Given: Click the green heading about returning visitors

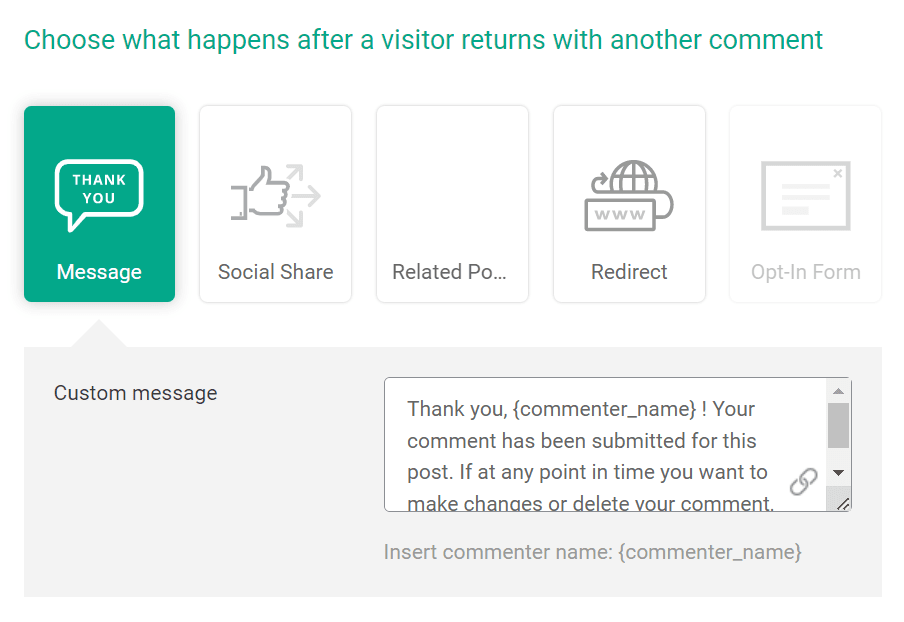Looking at the screenshot, I should click(x=423, y=40).
